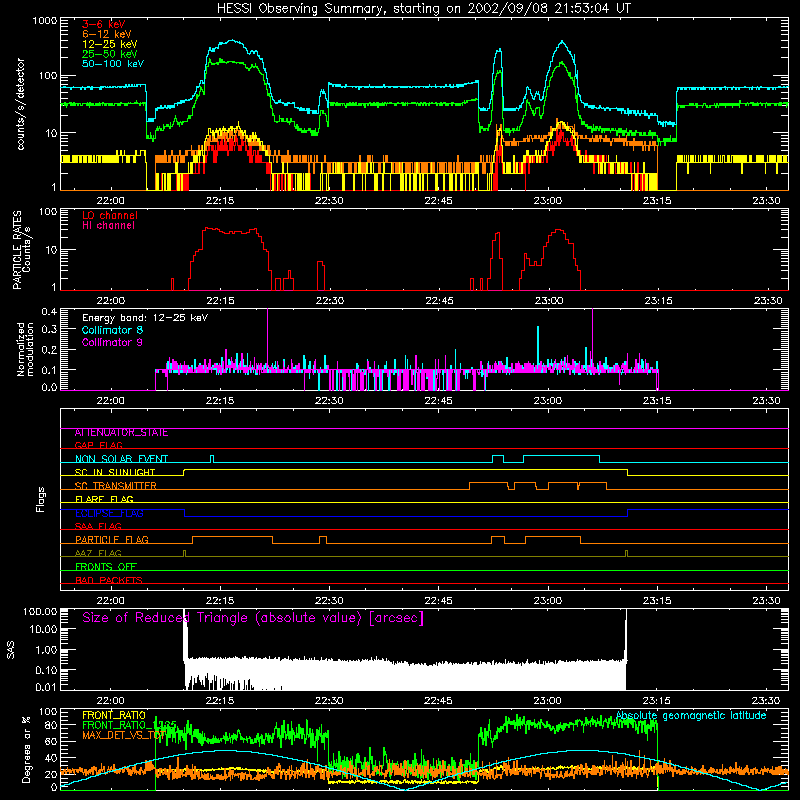This screenshot has width=800, height=800.
Task: Click the 22:15 time tick under SAS panel
Action: [x=220, y=701]
